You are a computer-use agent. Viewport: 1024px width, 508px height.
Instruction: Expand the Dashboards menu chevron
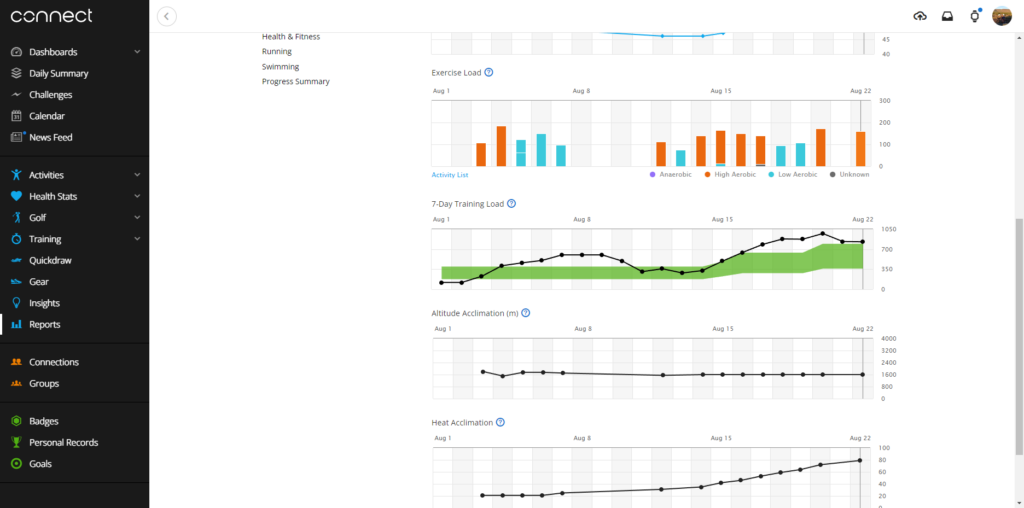[137, 52]
